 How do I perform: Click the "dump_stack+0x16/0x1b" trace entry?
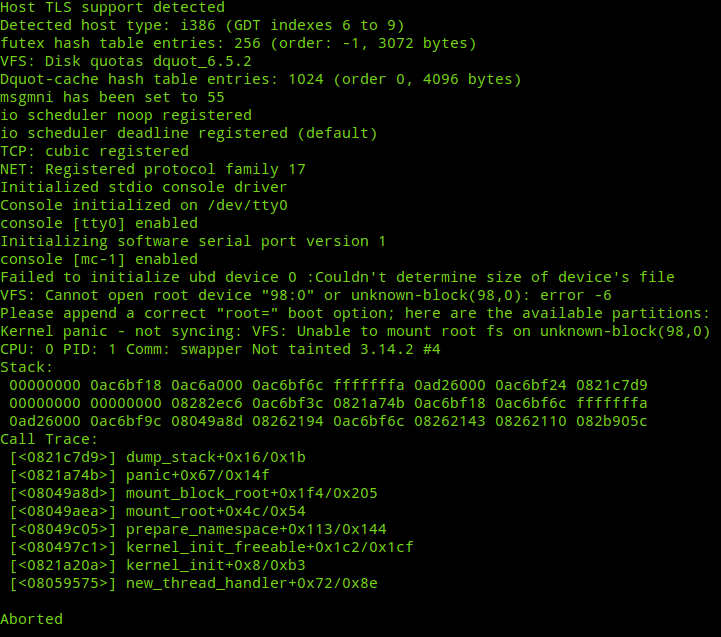tap(215, 457)
